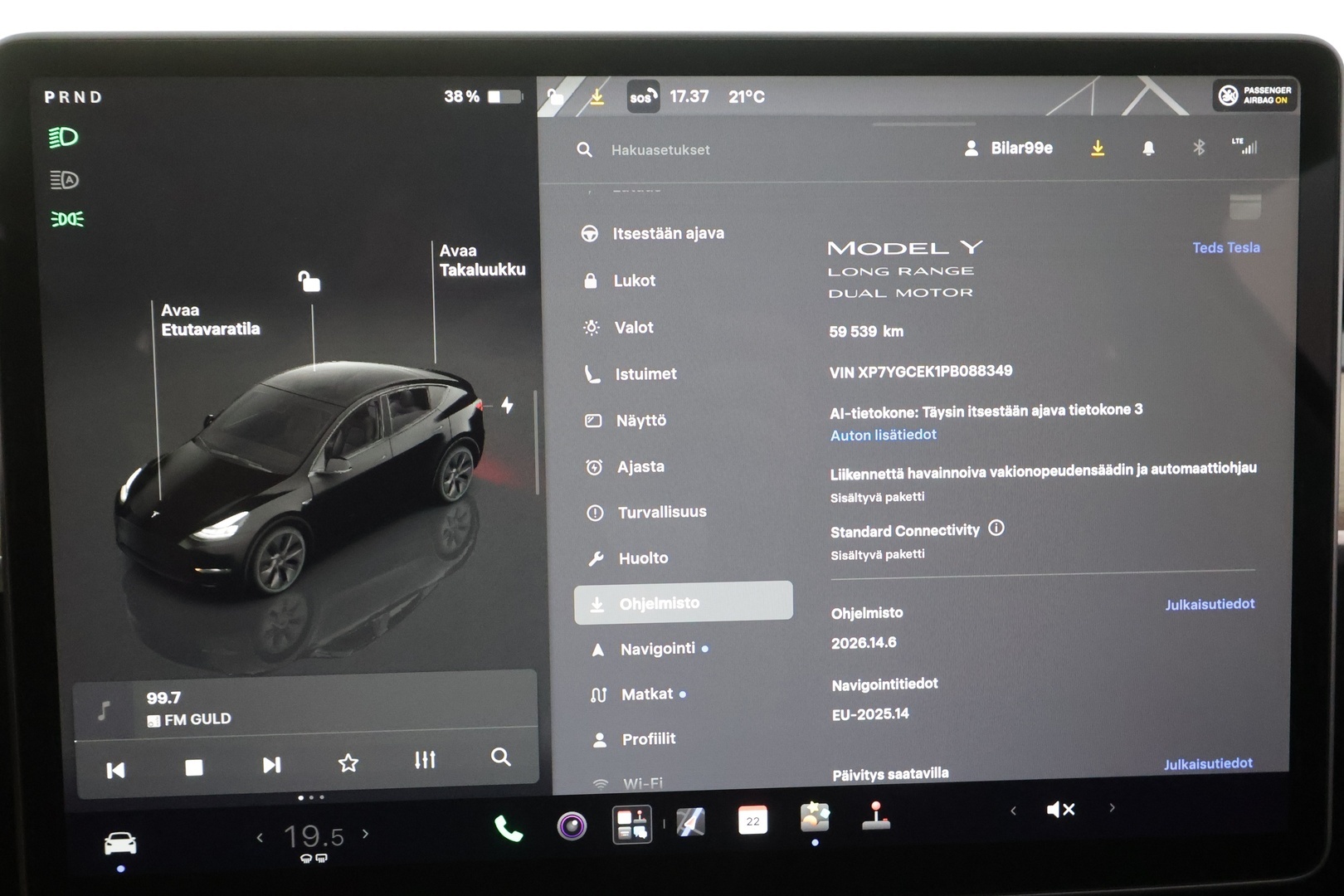Open the Turvallisuus settings
This screenshot has height=896, width=1344.
[647, 513]
